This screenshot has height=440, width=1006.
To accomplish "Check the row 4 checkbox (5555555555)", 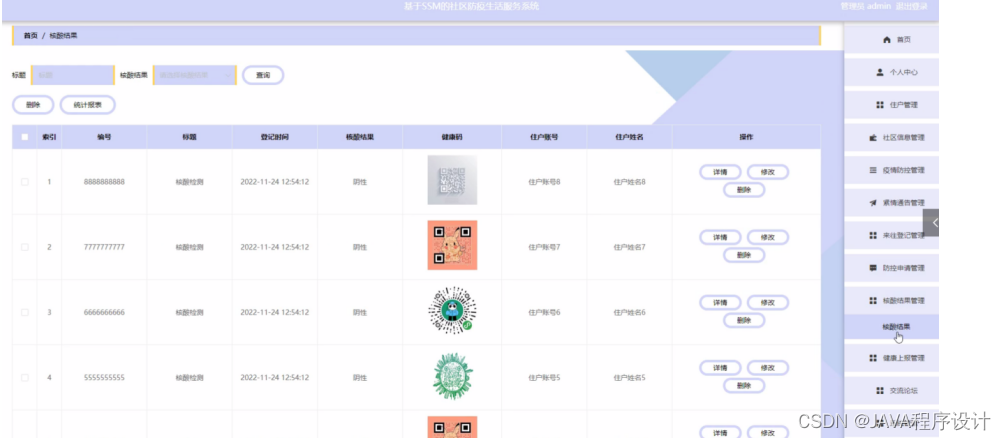I will pos(24,378).
